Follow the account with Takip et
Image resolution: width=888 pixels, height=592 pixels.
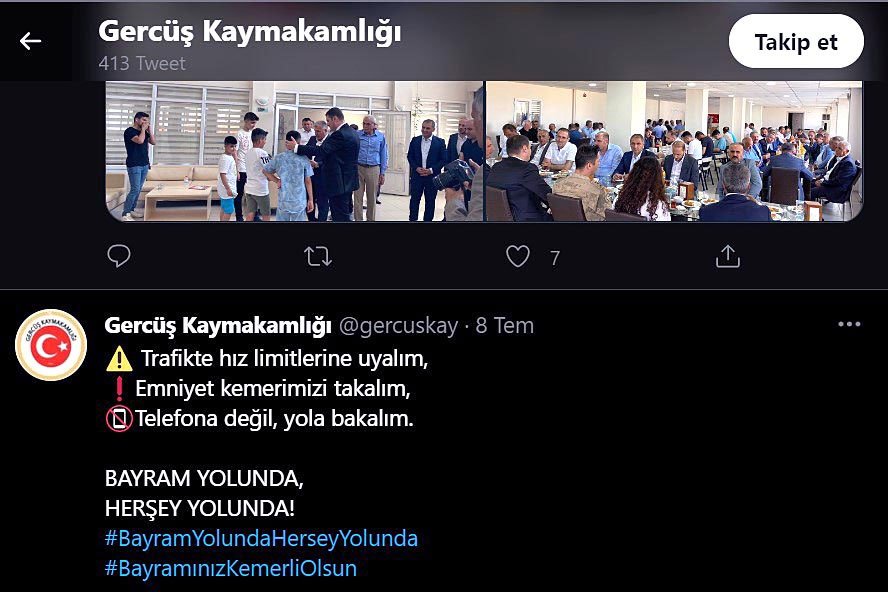pyautogui.click(x=796, y=41)
